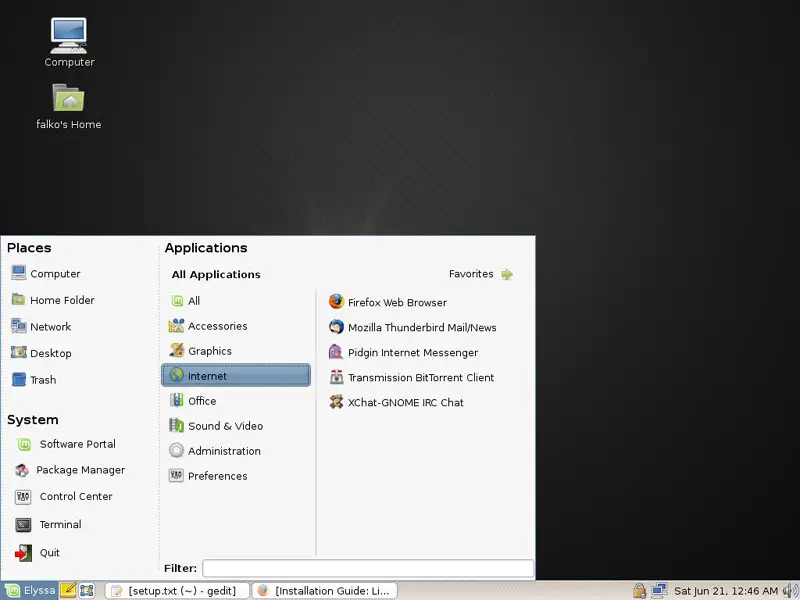The height and width of the screenshot is (600, 800).
Task: Click the Package Manager icon
Action: [x=22, y=470]
